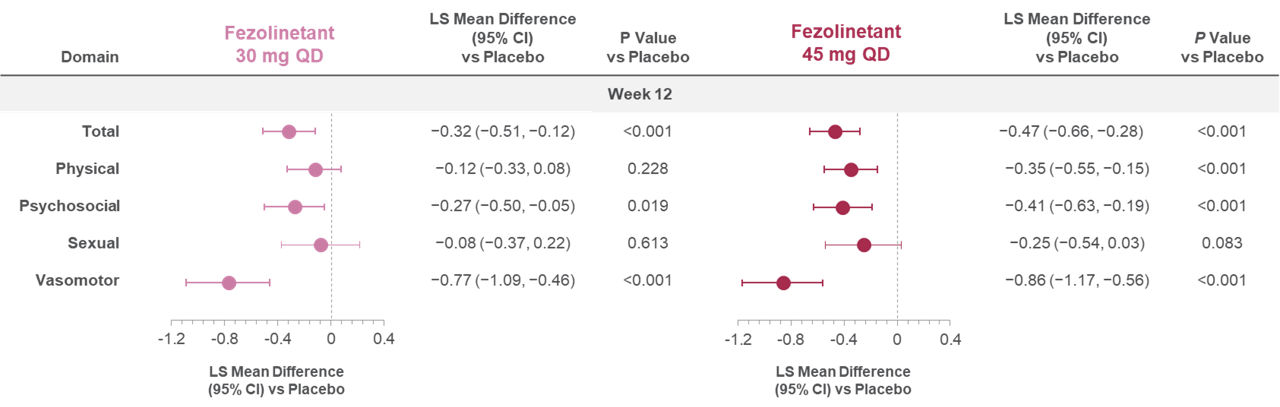Click the 45 mg Vasomotor data point

click(x=783, y=283)
